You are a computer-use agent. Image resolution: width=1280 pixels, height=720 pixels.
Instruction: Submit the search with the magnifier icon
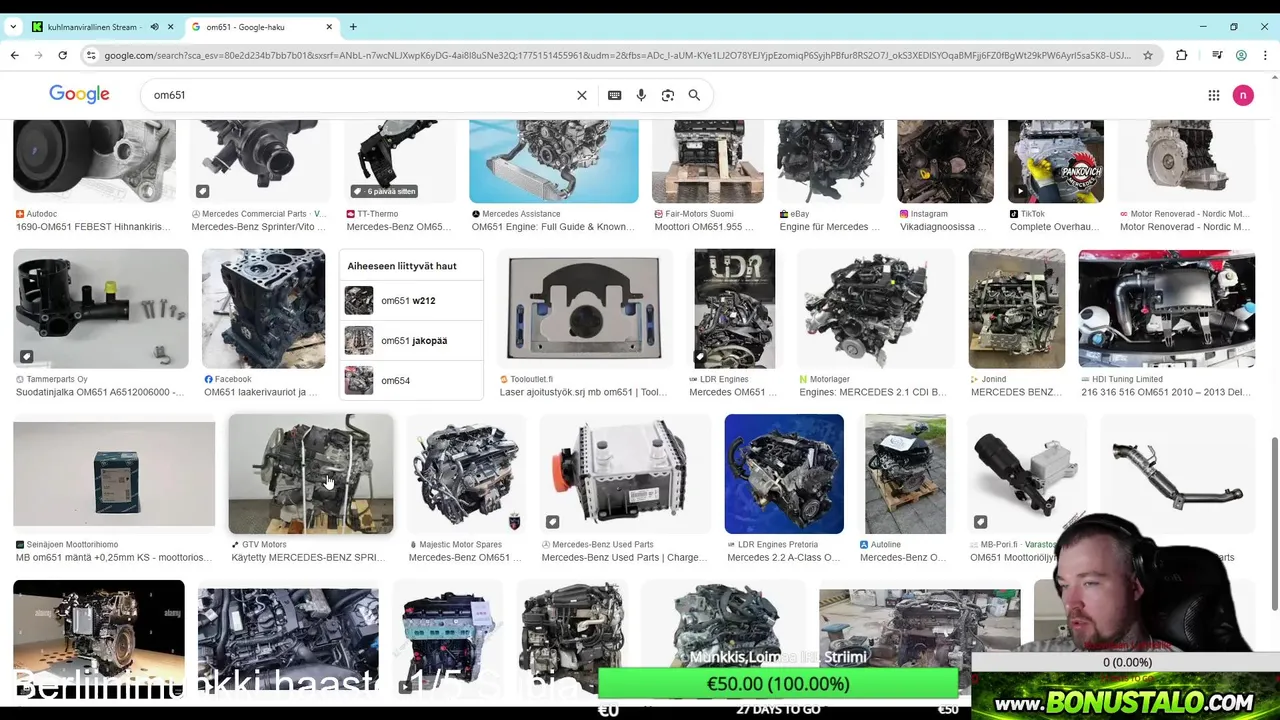(694, 95)
